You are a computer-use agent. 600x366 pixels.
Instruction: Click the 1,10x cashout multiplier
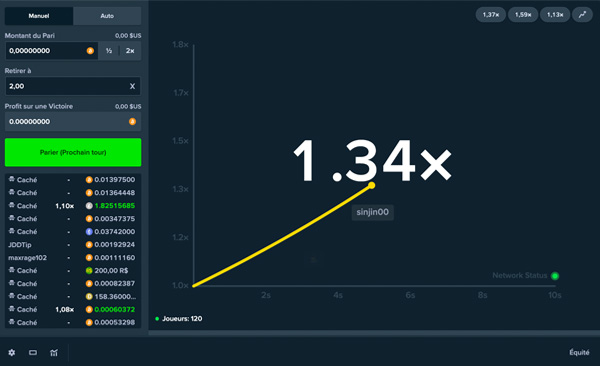pos(64,206)
